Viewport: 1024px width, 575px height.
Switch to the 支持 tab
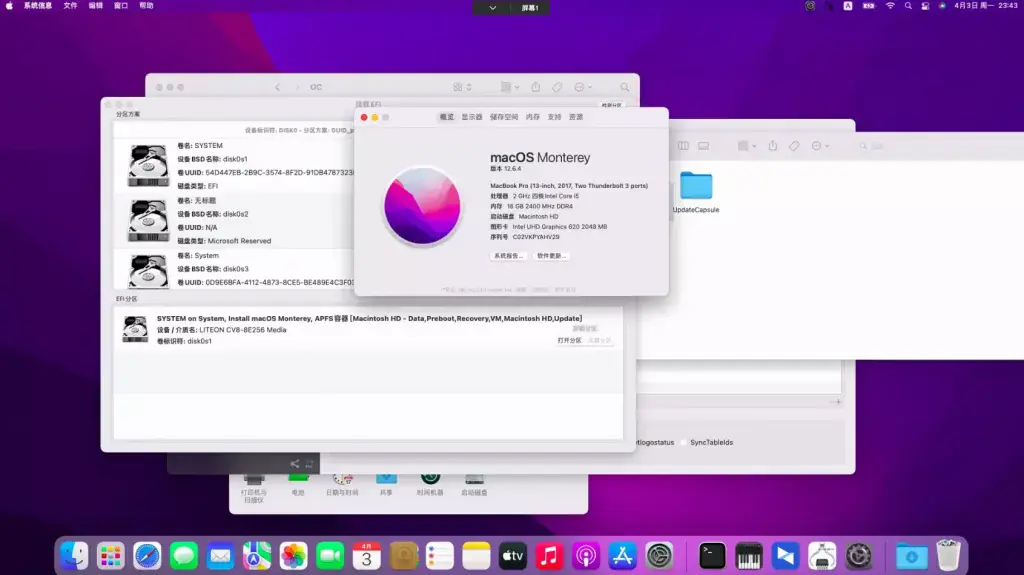click(x=554, y=117)
